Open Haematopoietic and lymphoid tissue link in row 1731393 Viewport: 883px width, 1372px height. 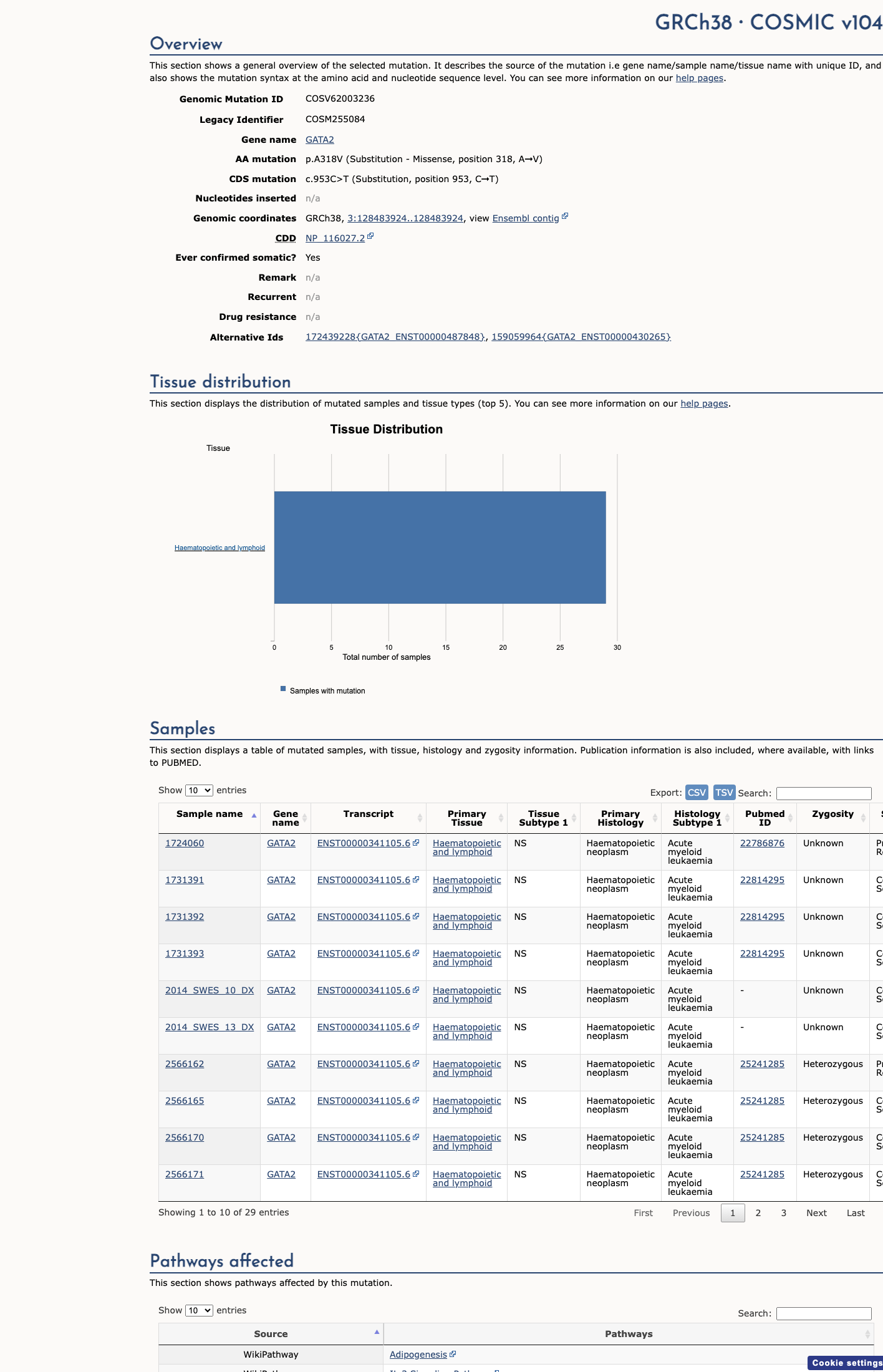tap(467, 958)
